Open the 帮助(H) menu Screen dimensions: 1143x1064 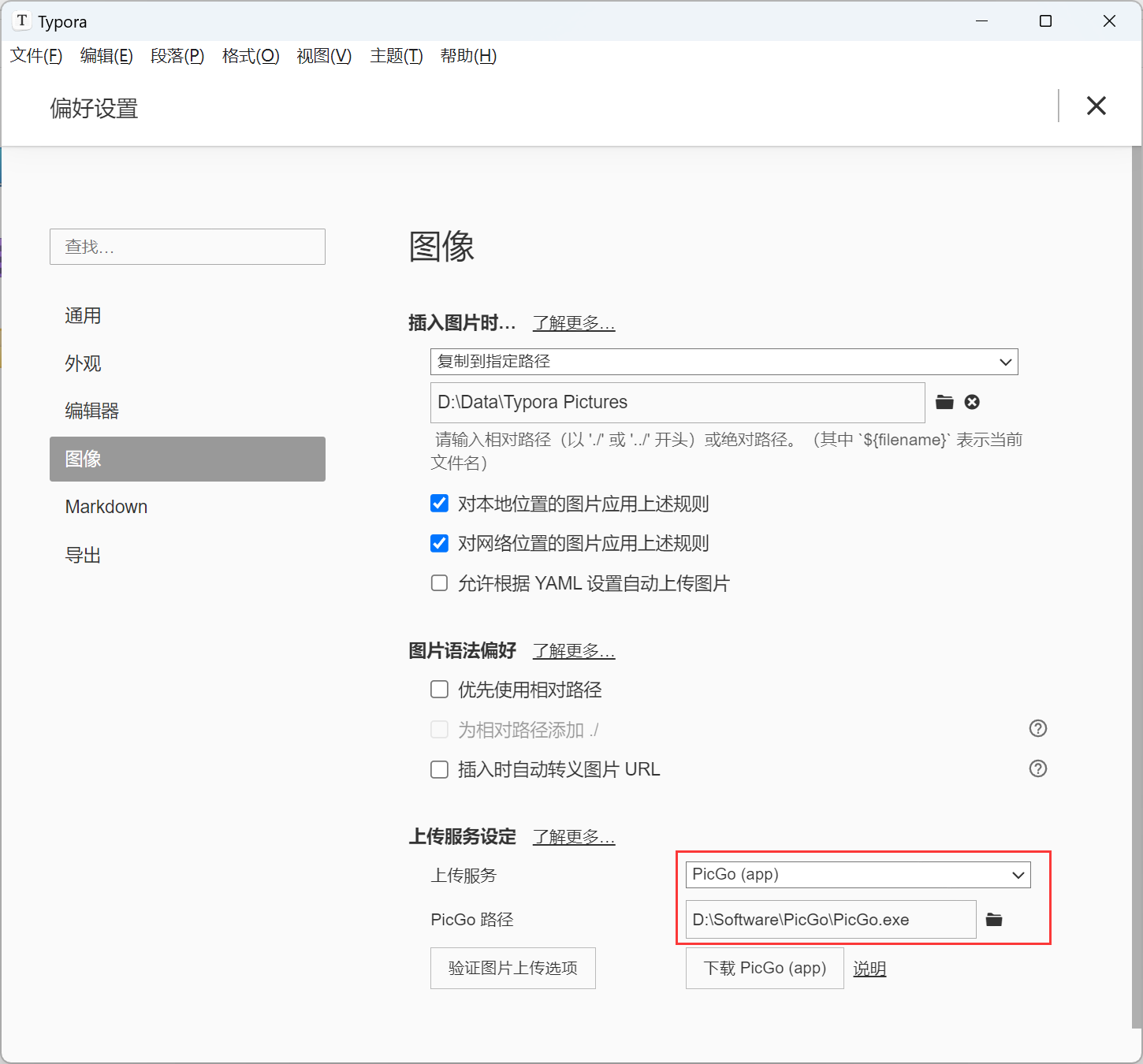click(468, 56)
